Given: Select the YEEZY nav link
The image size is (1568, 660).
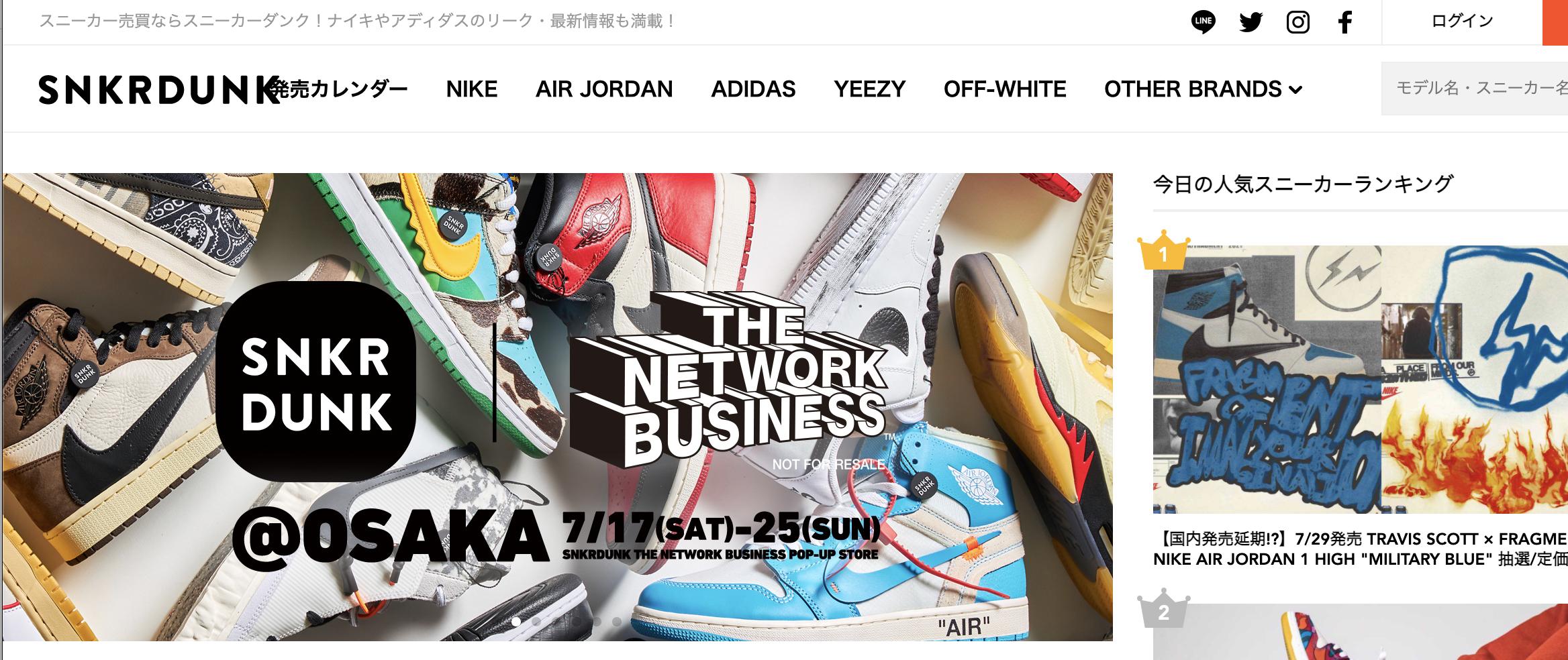Looking at the screenshot, I should (x=869, y=89).
